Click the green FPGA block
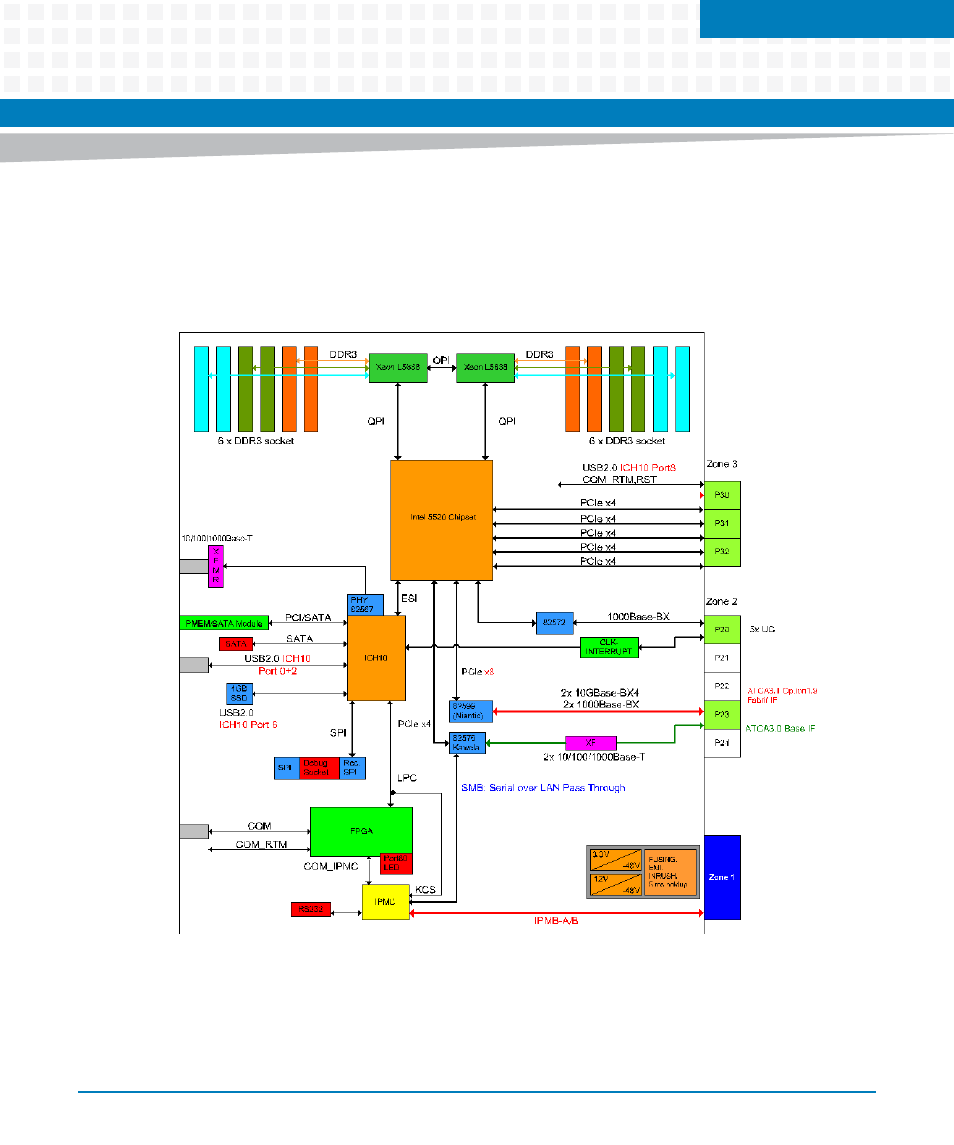954x1145 pixels. pos(362,831)
